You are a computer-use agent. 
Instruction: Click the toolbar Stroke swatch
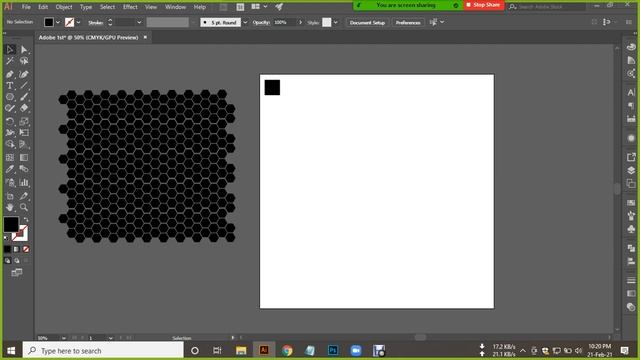click(x=20, y=233)
